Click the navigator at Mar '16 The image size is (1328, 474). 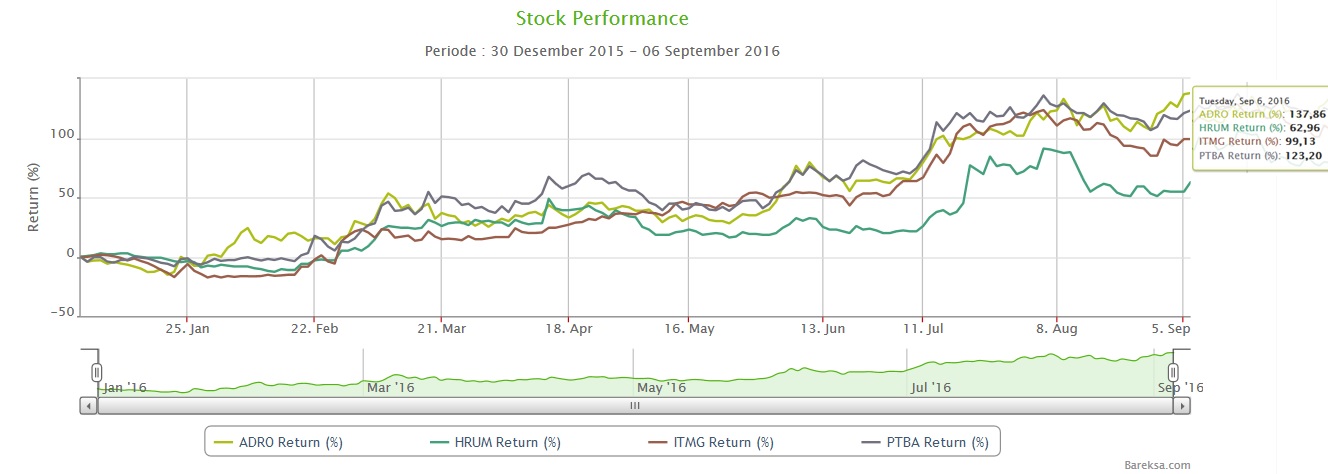click(x=391, y=387)
